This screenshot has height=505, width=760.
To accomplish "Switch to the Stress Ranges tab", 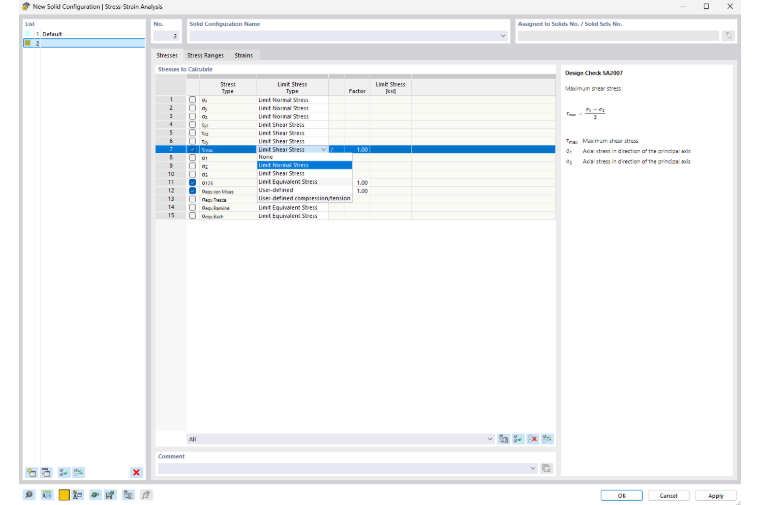I will point(206,55).
